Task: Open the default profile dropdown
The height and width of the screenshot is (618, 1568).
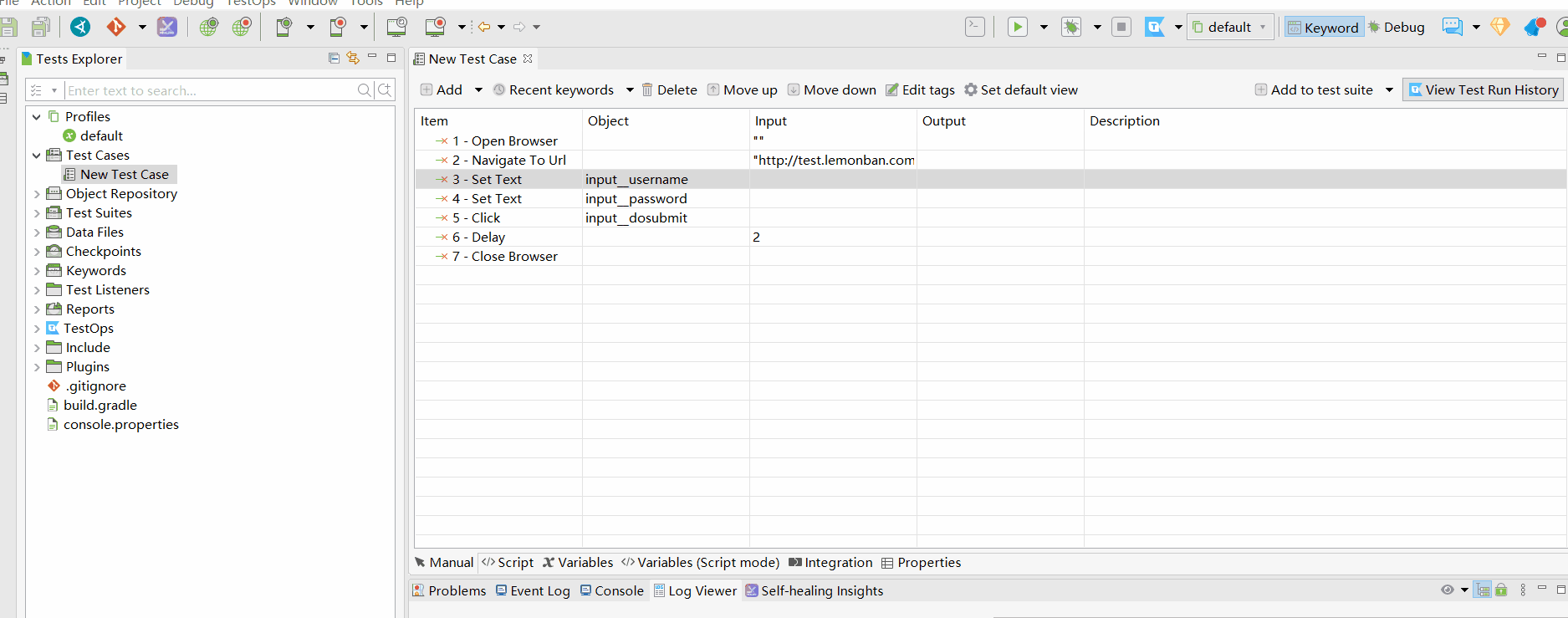Action: [1230, 28]
